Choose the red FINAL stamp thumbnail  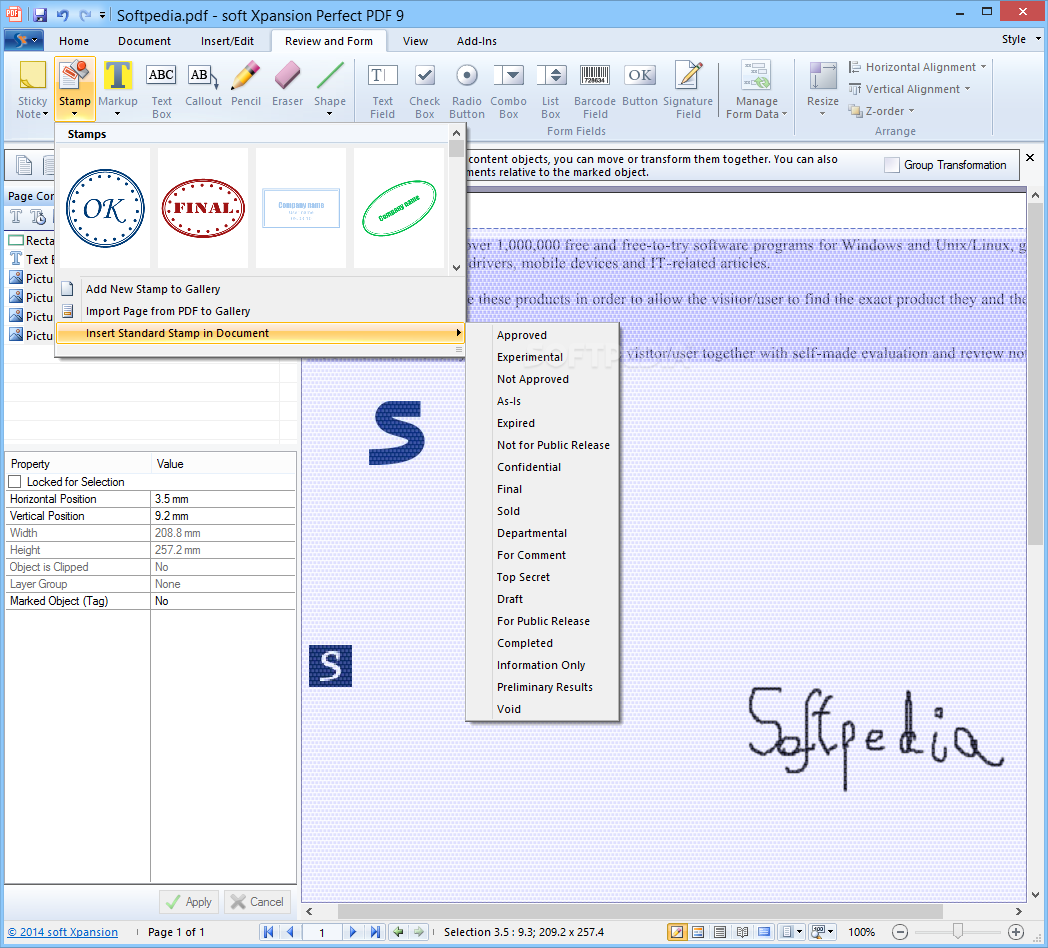tap(203, 209)
